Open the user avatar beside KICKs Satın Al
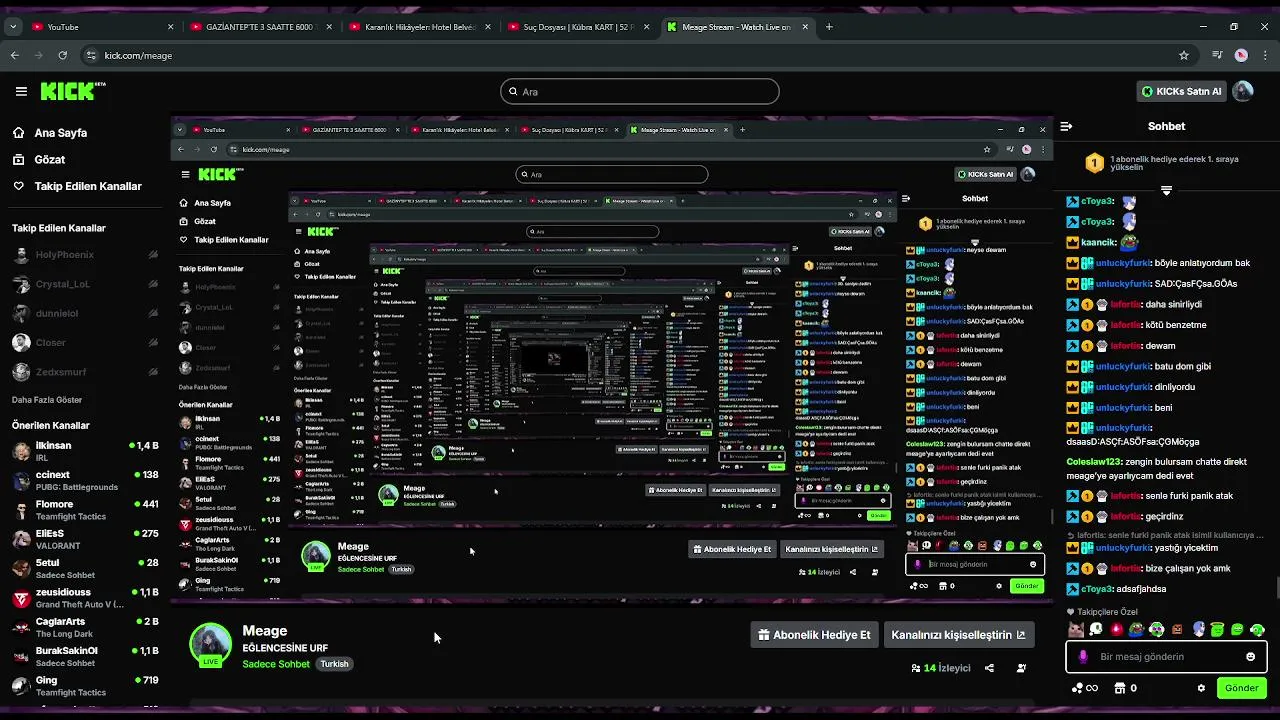The height and width of the screenshot is (720, 1280). coord(1243,91)
